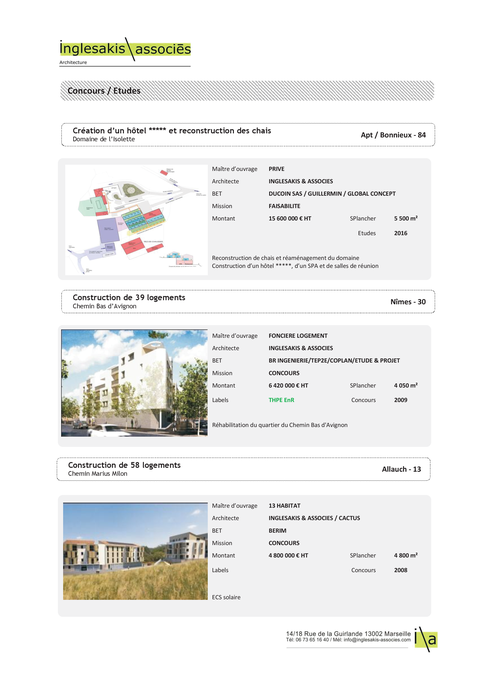
Task: Click BET value 'BERIM'
Action: tap(277, 530)
